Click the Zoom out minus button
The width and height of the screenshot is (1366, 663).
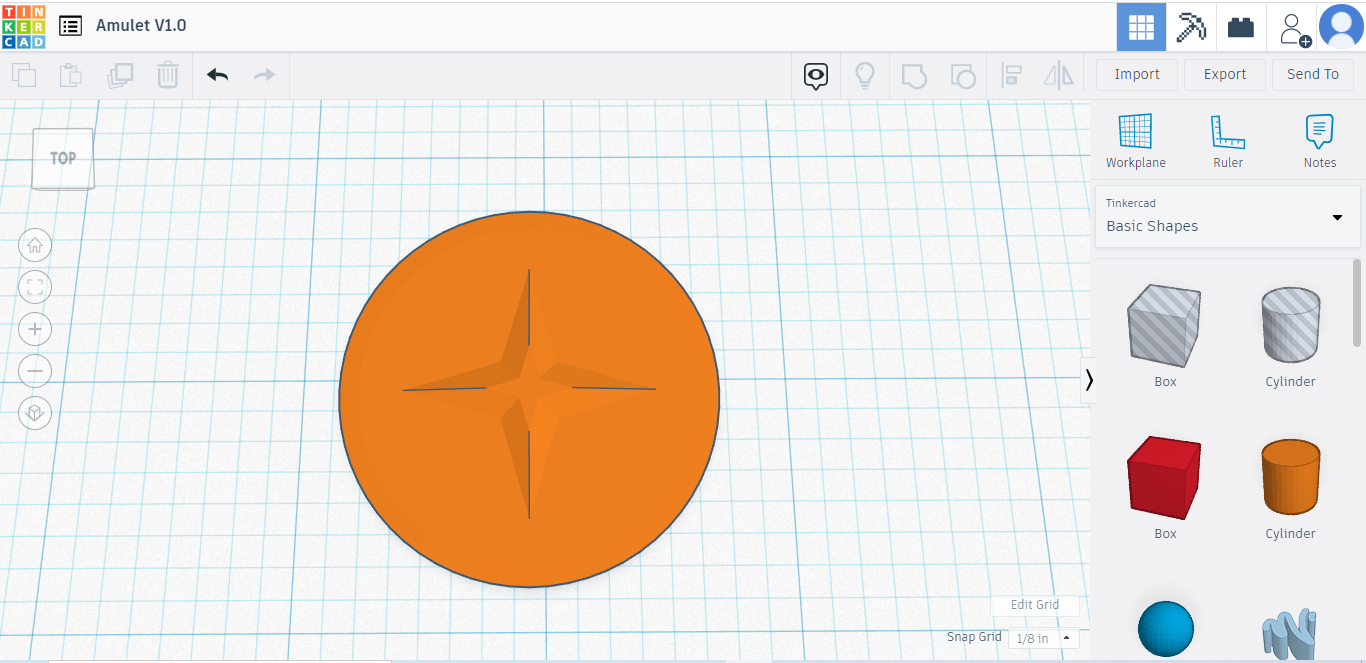(35, 371)
